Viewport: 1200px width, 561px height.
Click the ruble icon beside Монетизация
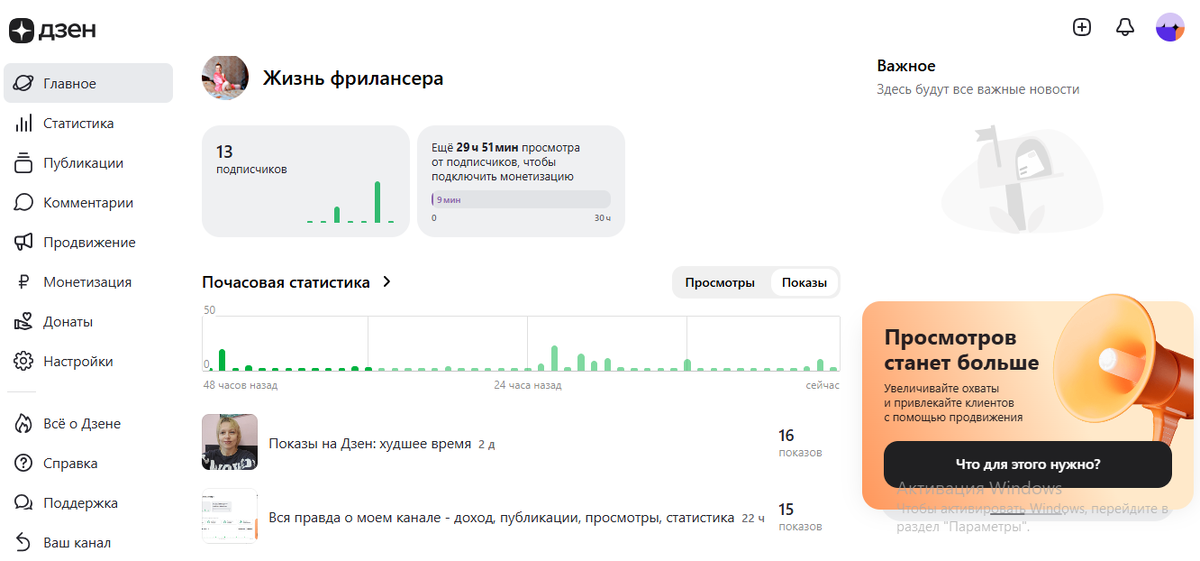coord(23,282)
